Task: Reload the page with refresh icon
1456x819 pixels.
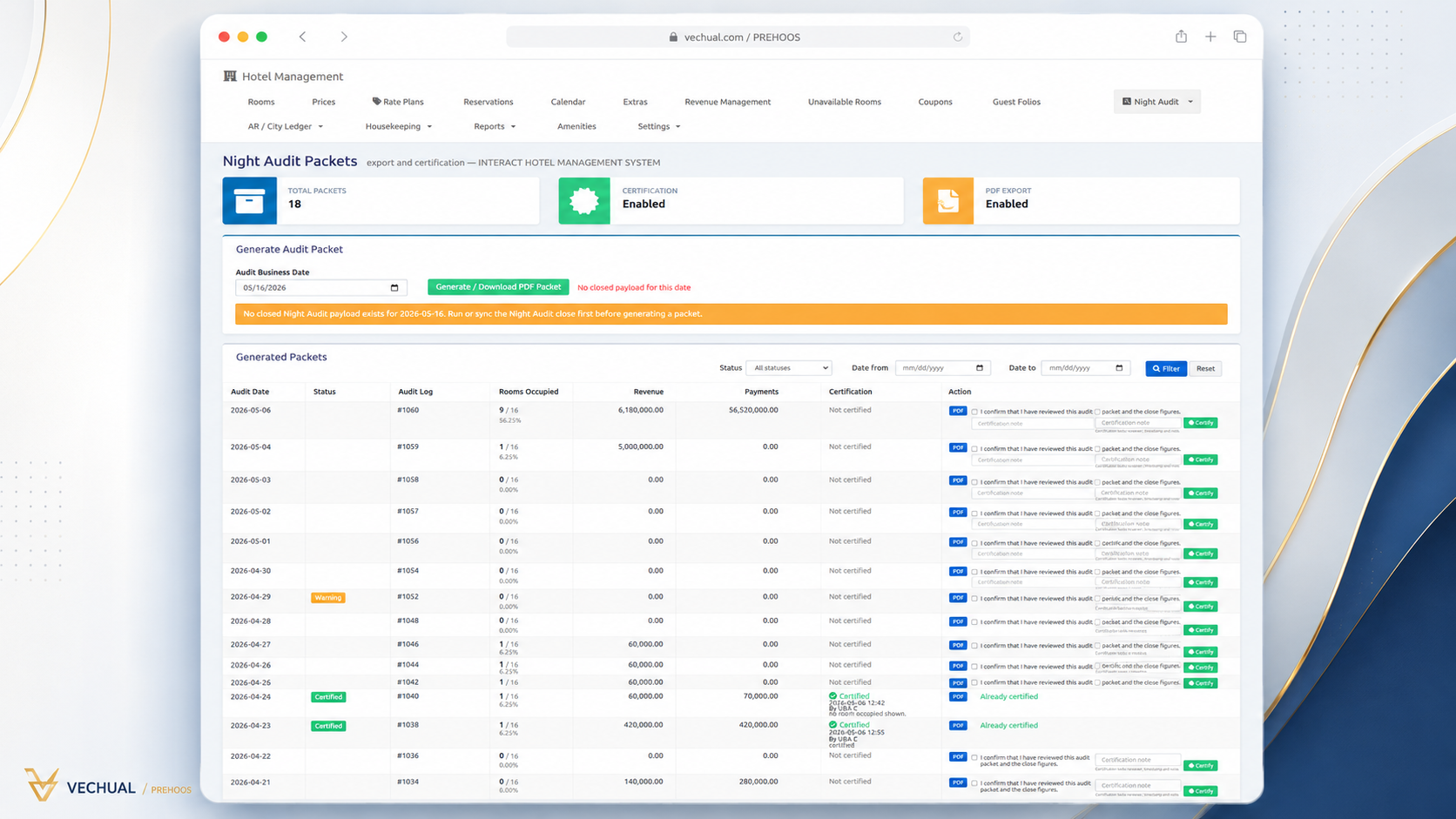Action: (x=957, y=37)
